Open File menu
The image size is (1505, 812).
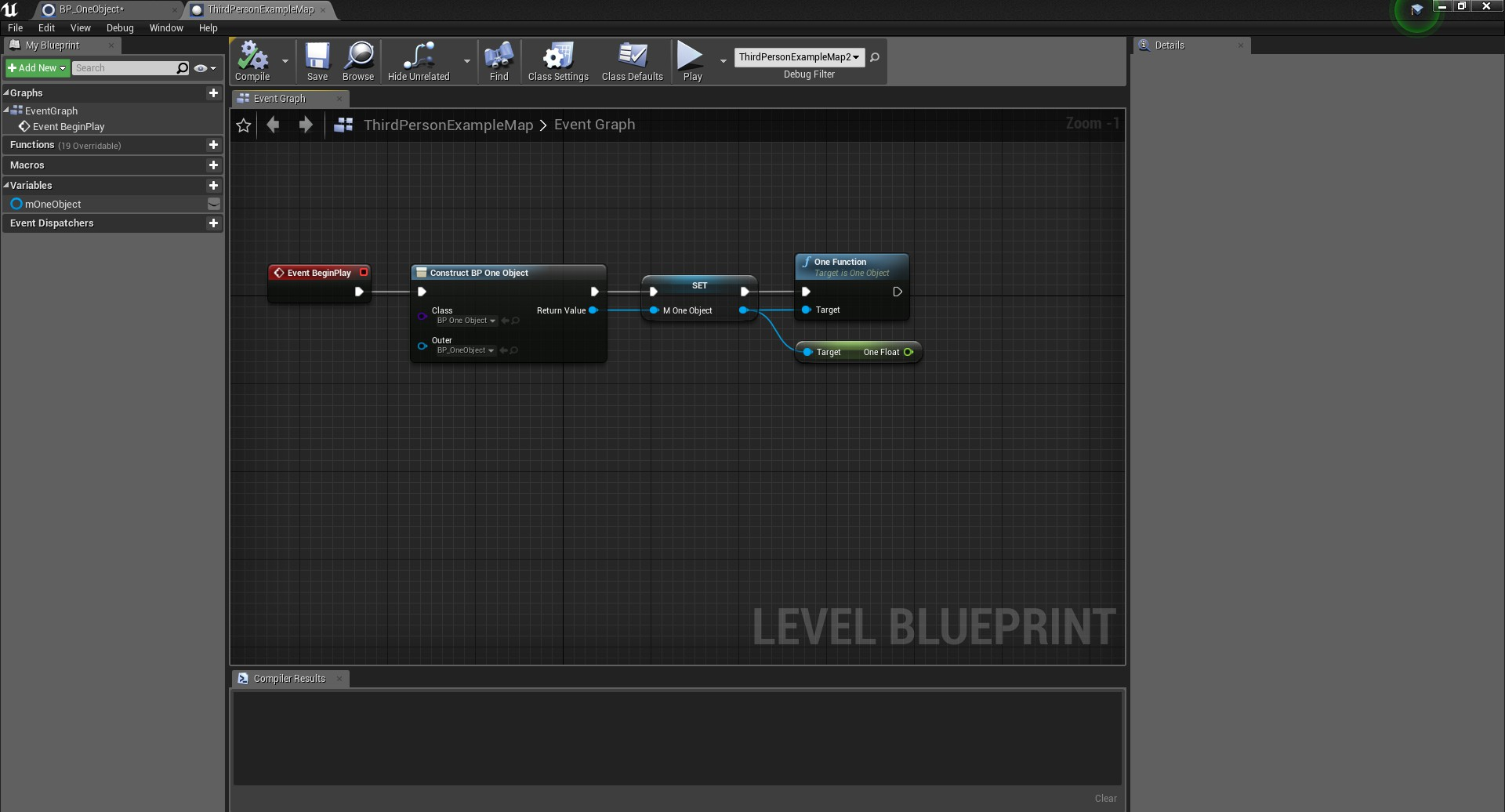[x=16, y=27]
